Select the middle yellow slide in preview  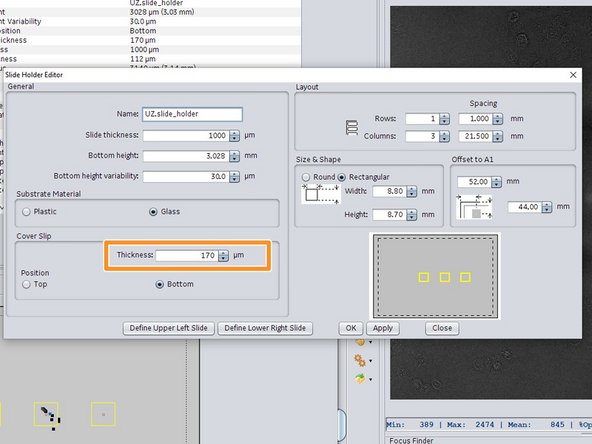coord(445,278)
